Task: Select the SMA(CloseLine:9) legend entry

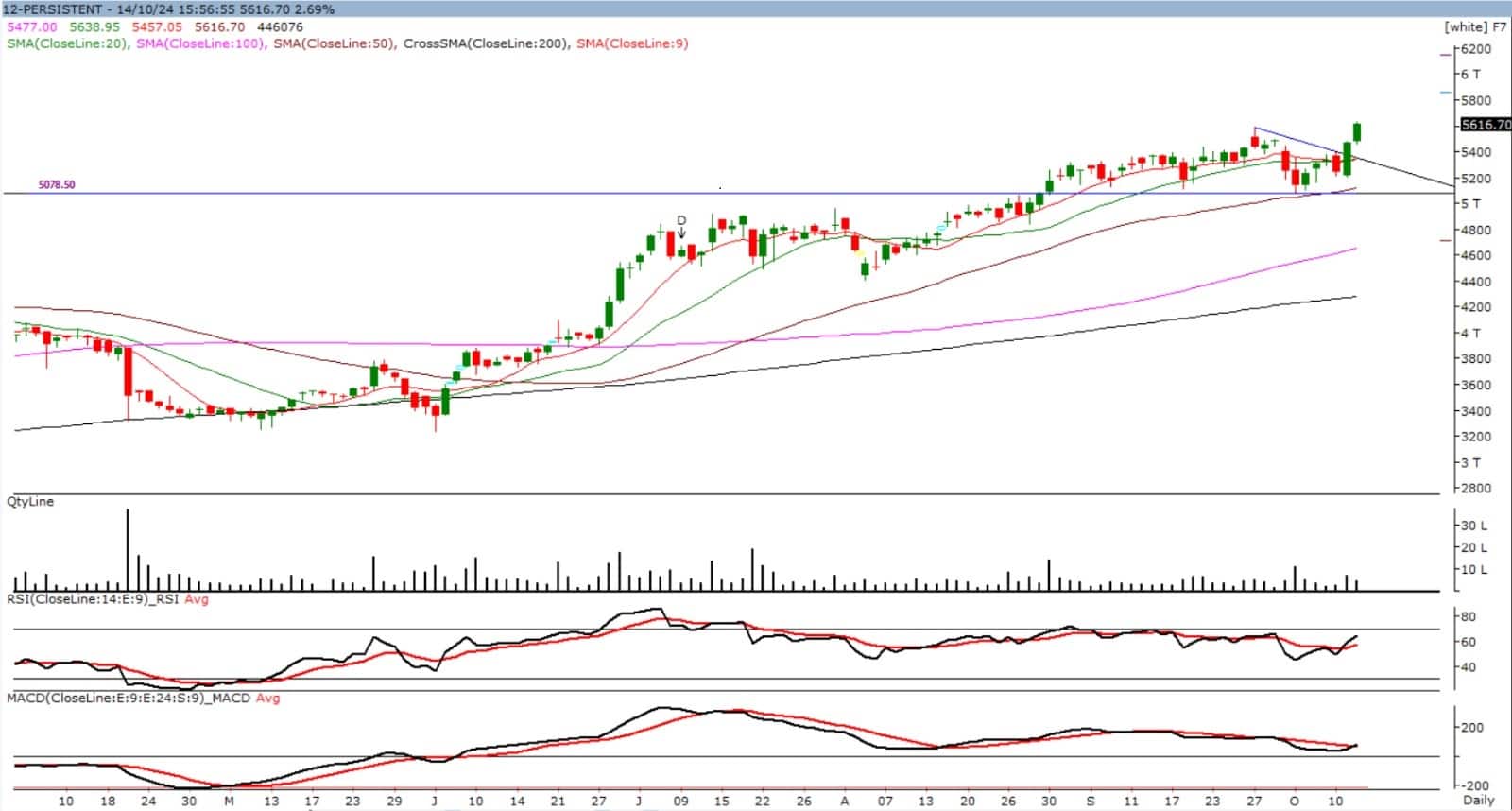Action: click(x=632, y=43)
